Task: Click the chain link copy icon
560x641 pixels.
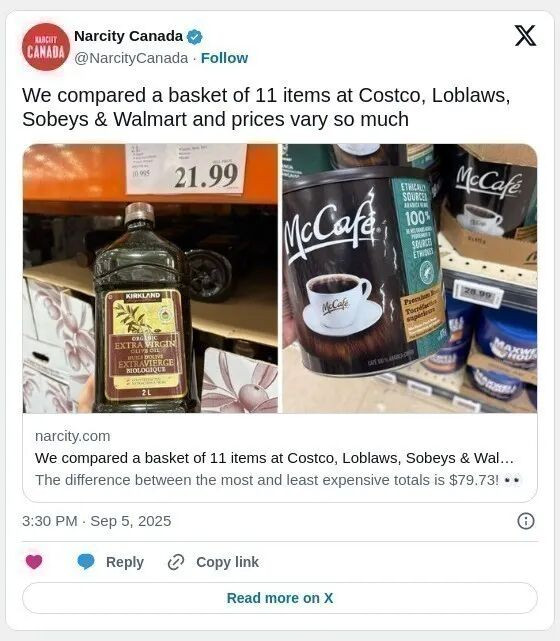Action: tap(176, 562)
